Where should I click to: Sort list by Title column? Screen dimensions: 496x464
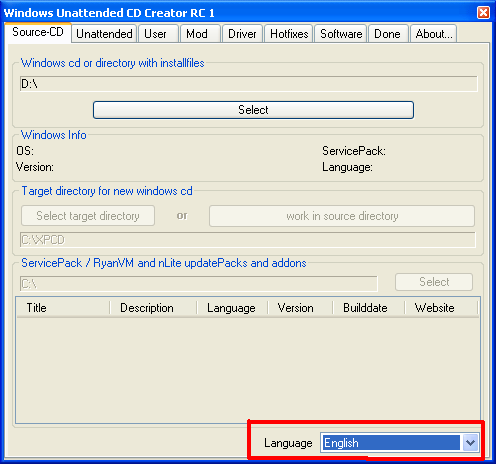point(63,308)
